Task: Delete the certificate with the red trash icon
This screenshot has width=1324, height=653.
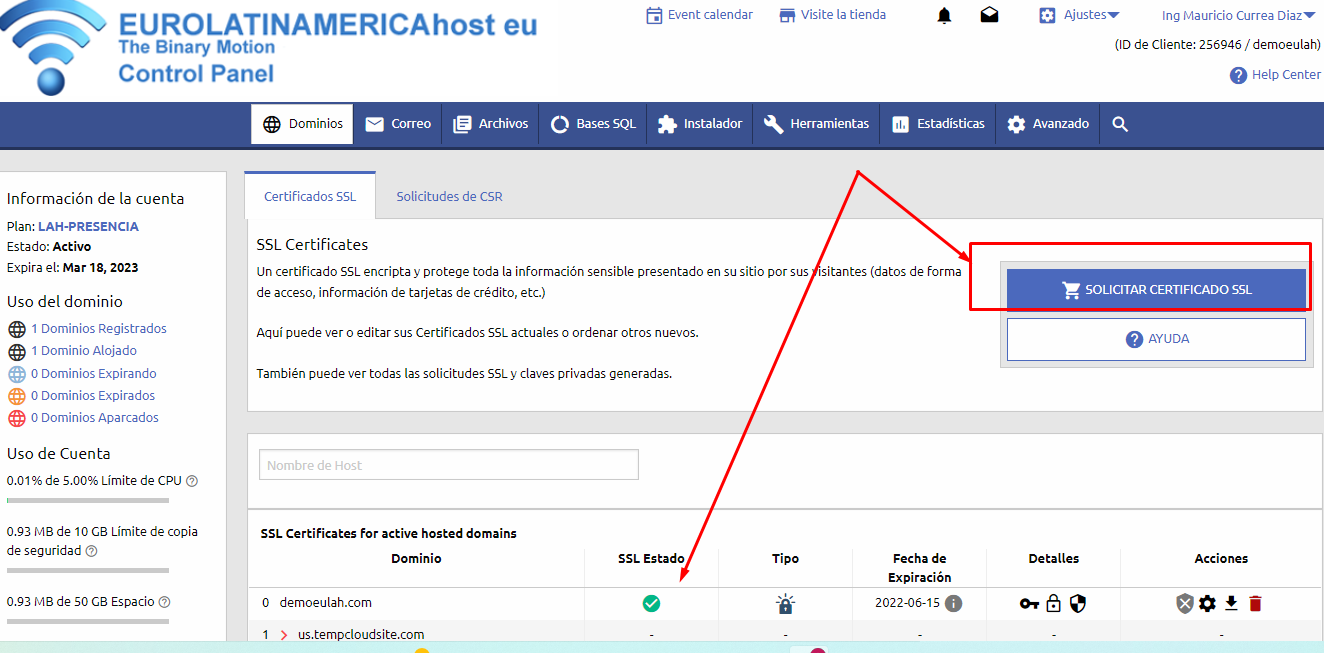Action: 1256,603
